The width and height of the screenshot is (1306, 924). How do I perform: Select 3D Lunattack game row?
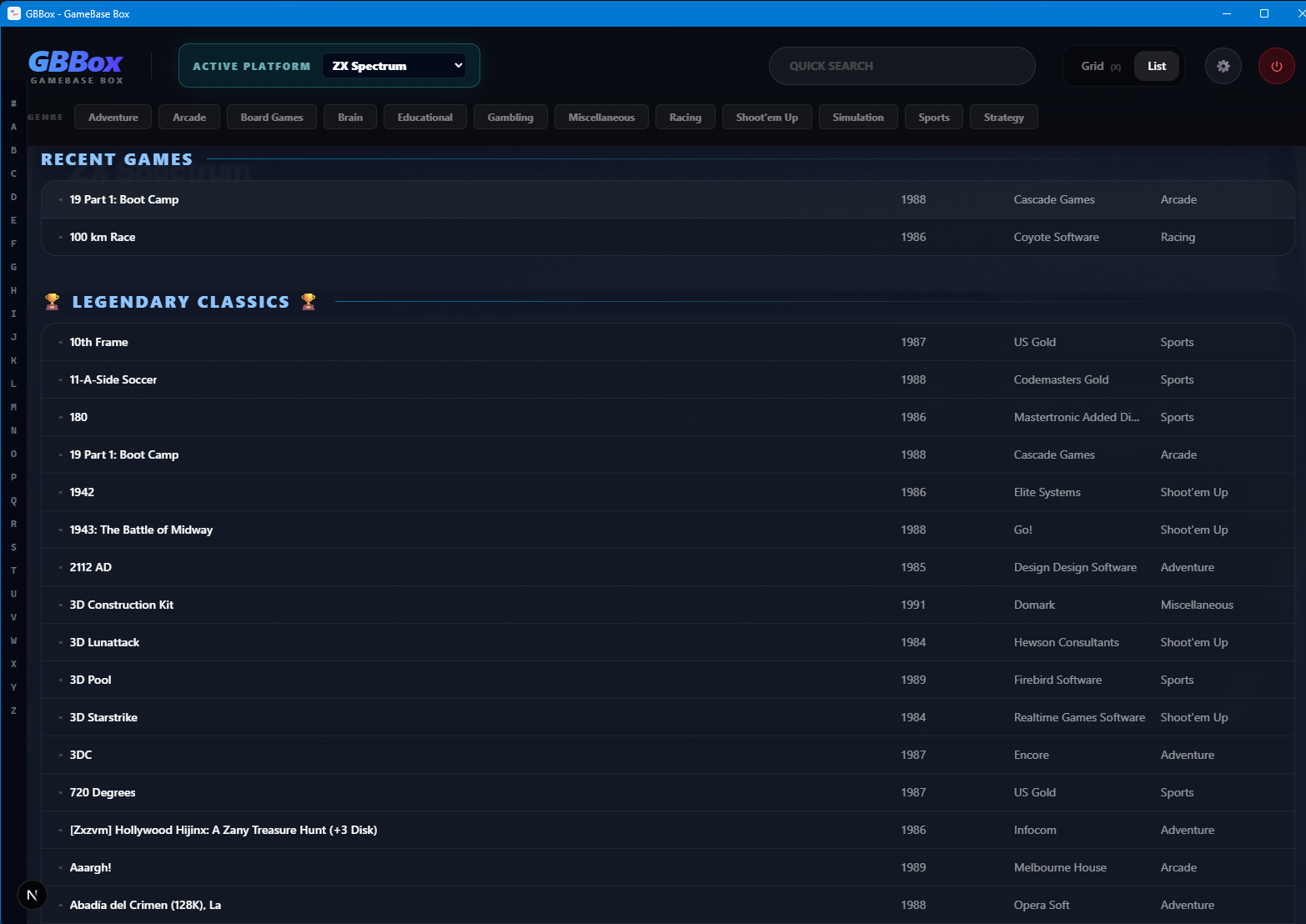pos(667,642)
